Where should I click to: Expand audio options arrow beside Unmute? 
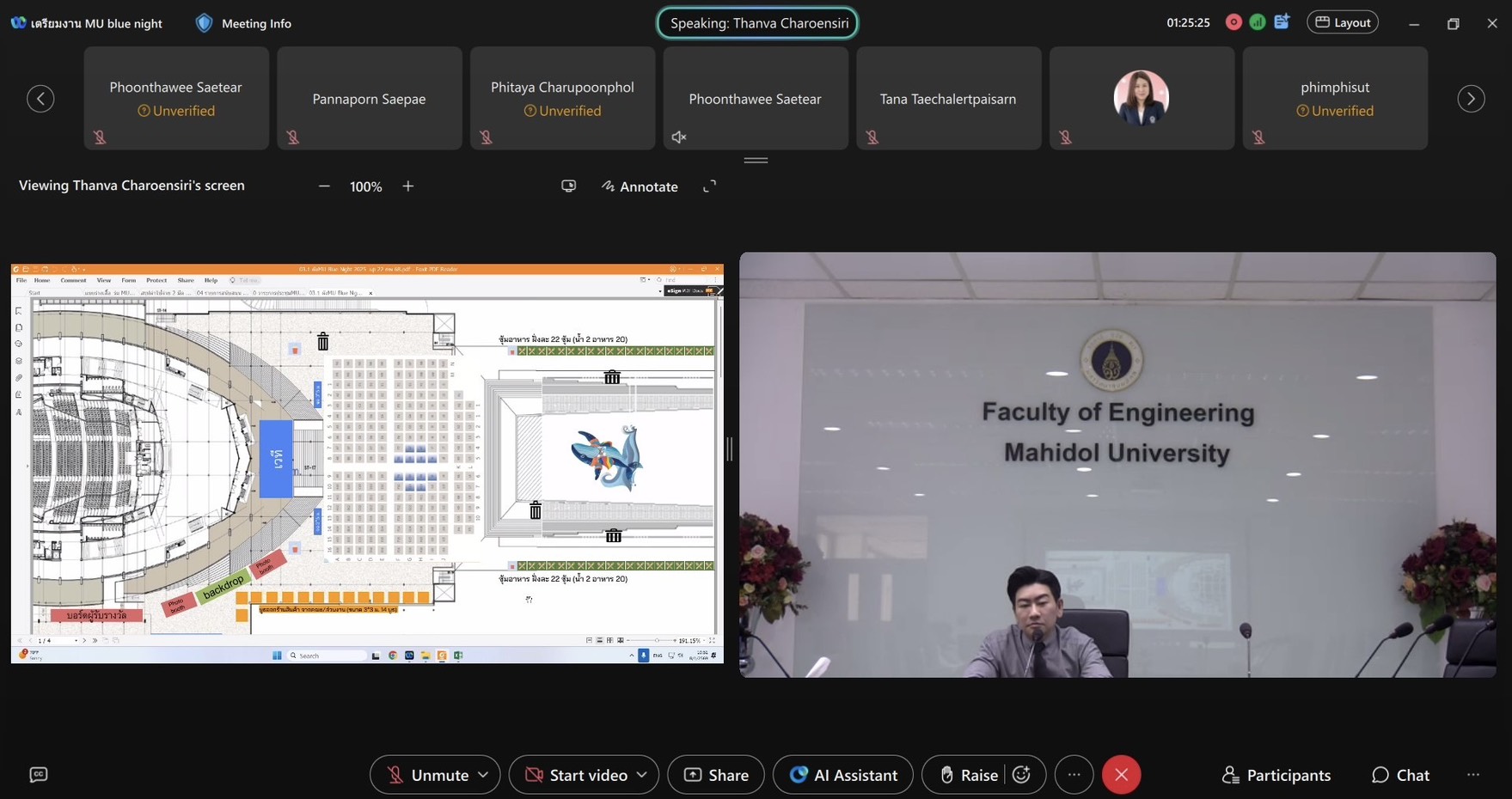(484, 775)
